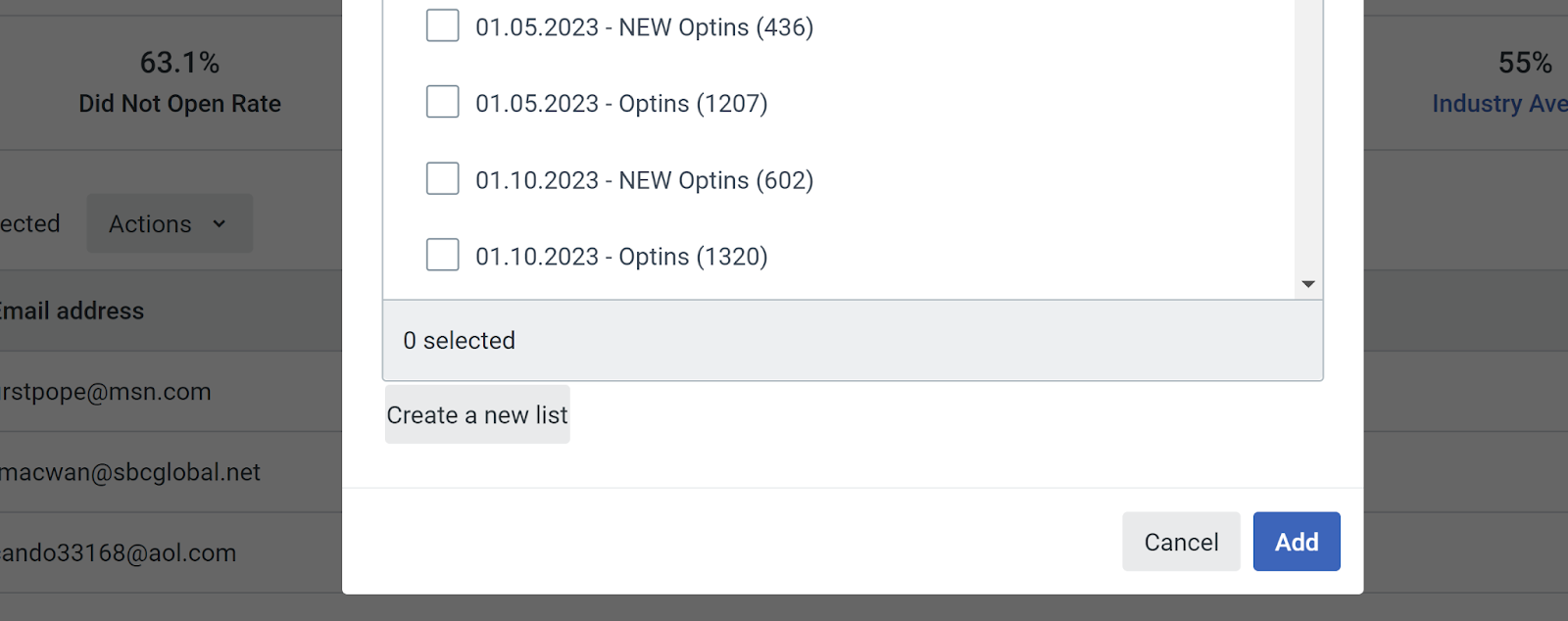Image resolution: width=1568 pixels, height=621 pixels.
Task: Click the chevron on the Actions dropdown
Action: [x=219, y=223]
